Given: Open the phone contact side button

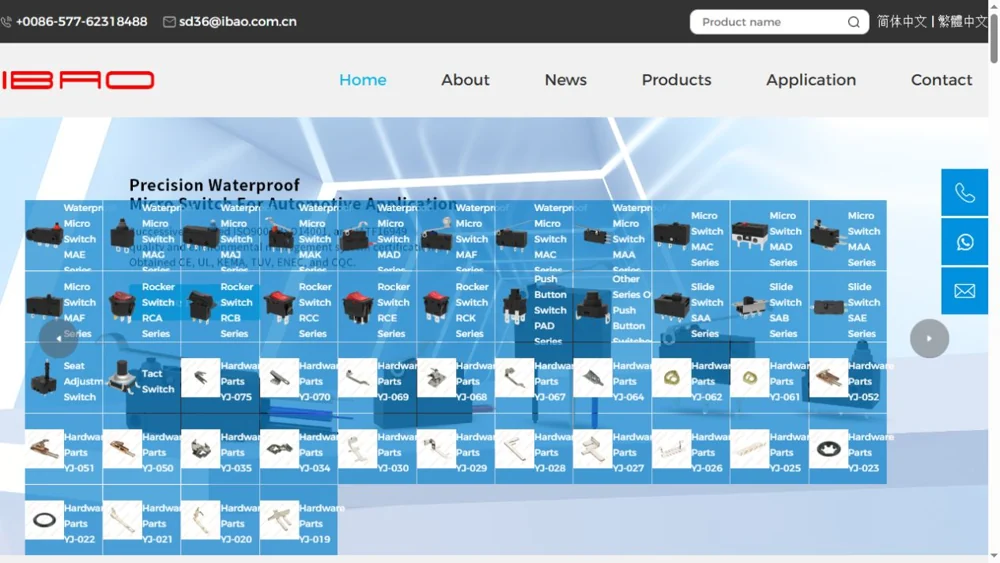Looking at the screenshot, I should pyautogui.click(x=964, y=193).
